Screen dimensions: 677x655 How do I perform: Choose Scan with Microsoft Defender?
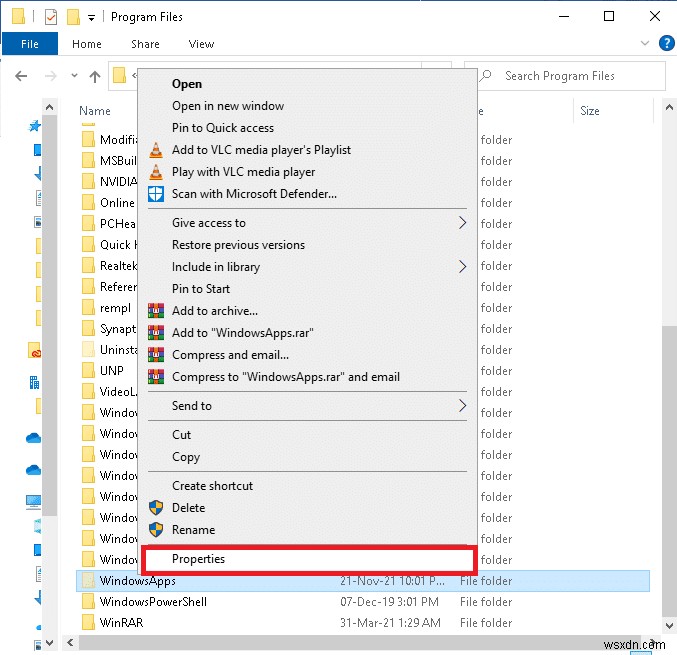254,194
